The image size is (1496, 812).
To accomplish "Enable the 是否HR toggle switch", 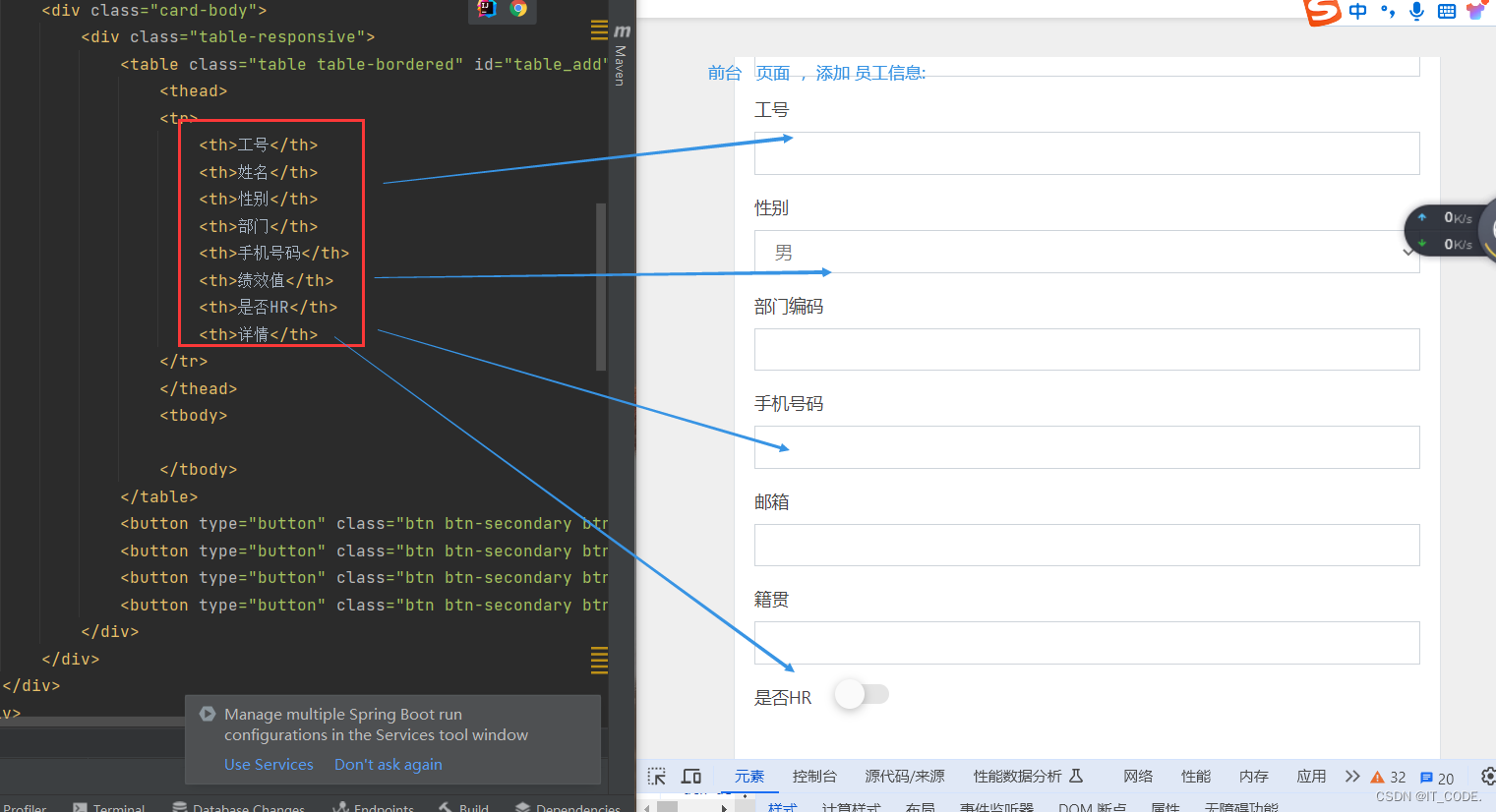I will [x=863, y=694].
